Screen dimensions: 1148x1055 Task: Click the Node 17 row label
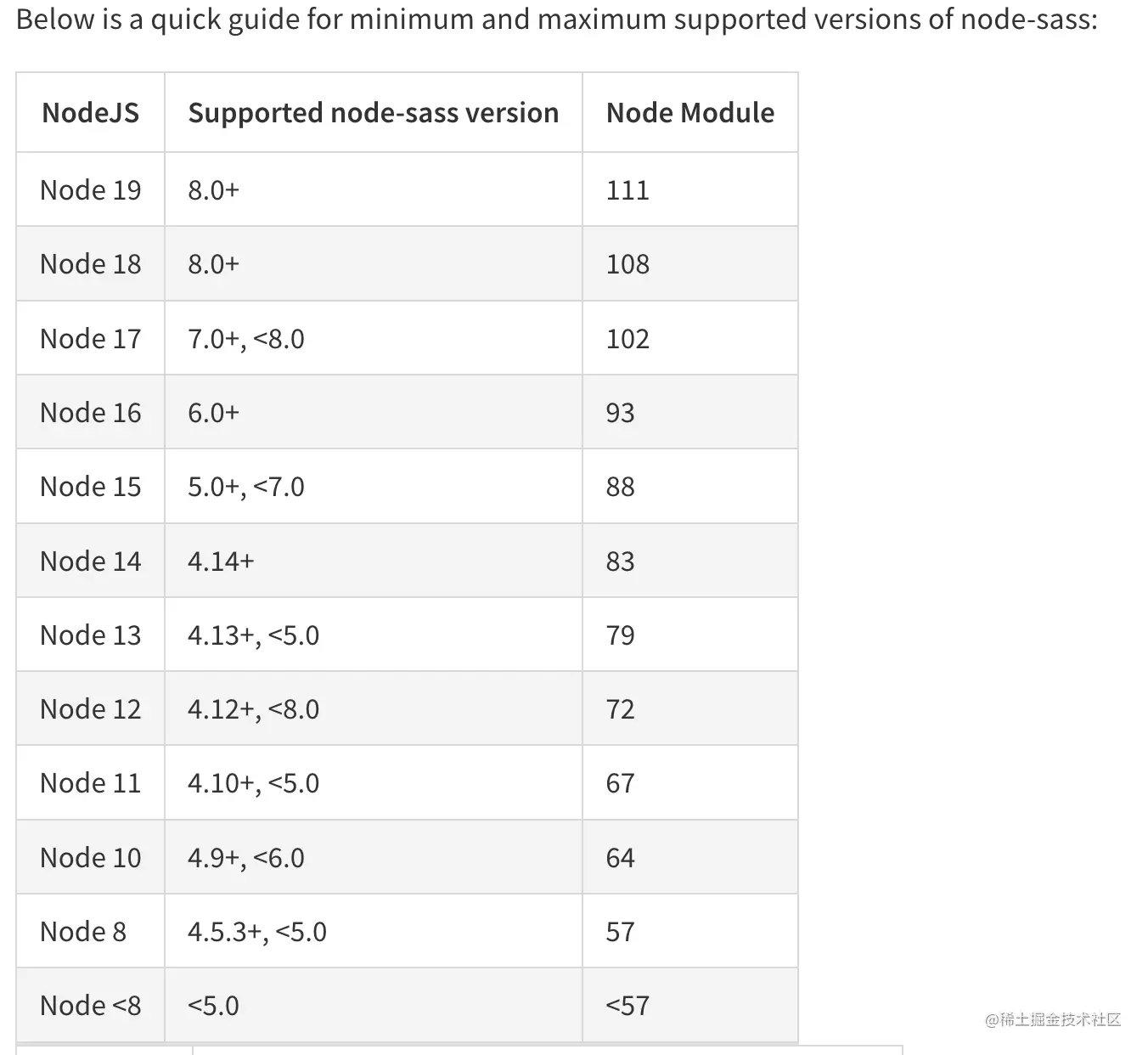pyautogui.click(x=90, y=339)
